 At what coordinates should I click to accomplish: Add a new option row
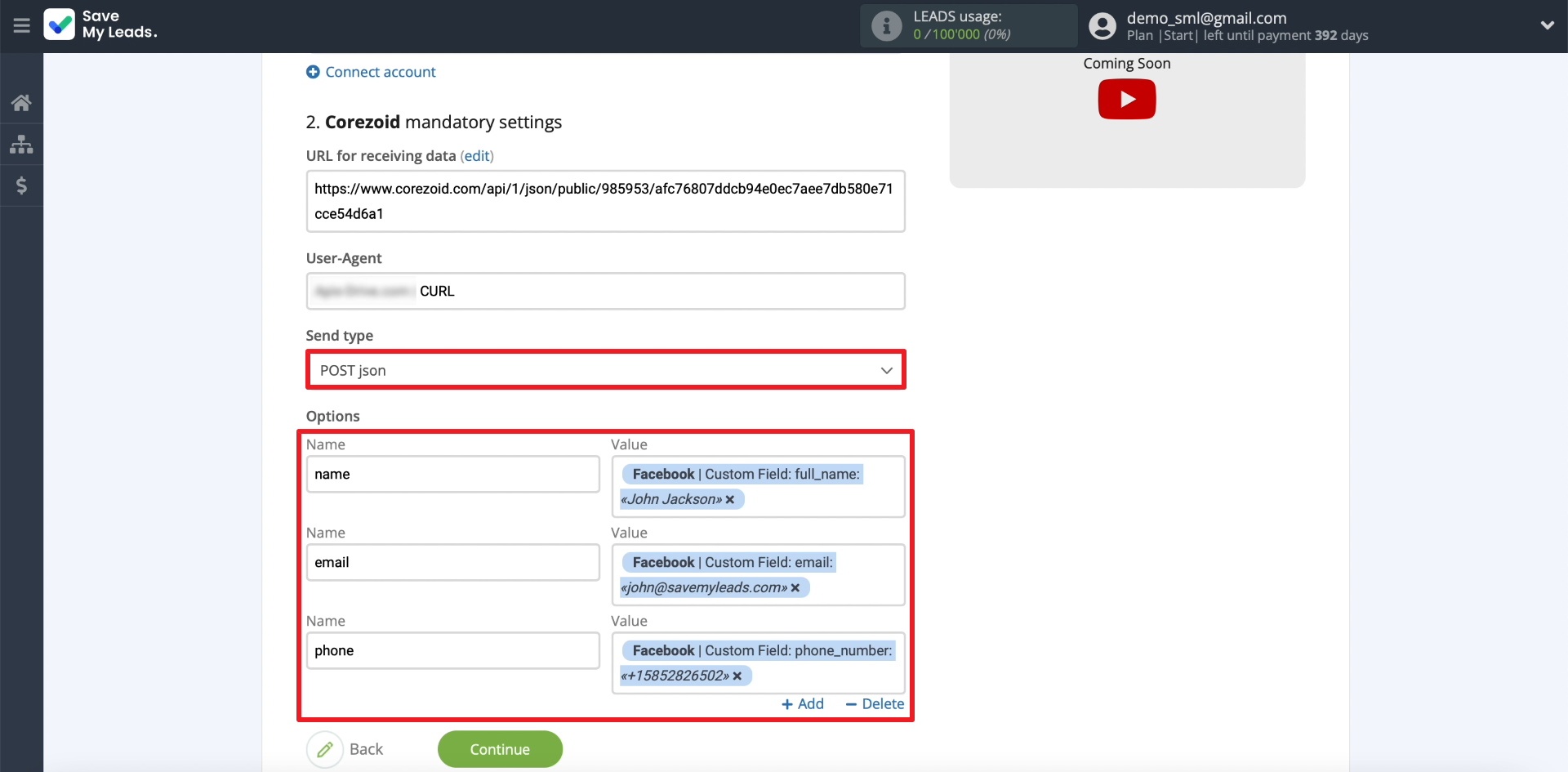click(x=803, y=704)
